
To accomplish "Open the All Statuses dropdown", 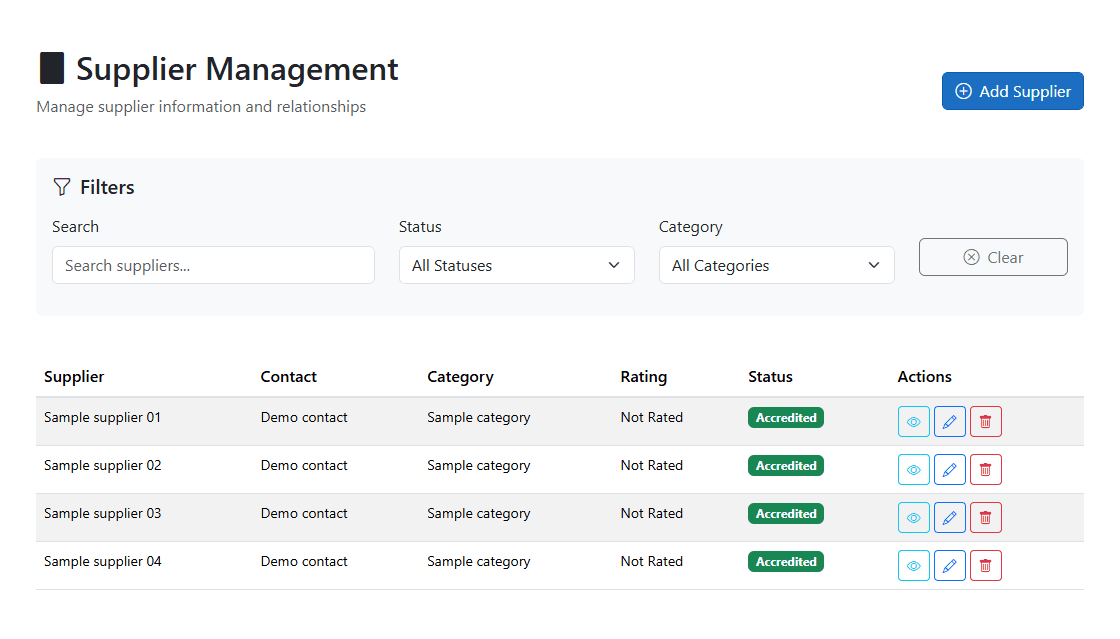I will (x=516, y=266).
